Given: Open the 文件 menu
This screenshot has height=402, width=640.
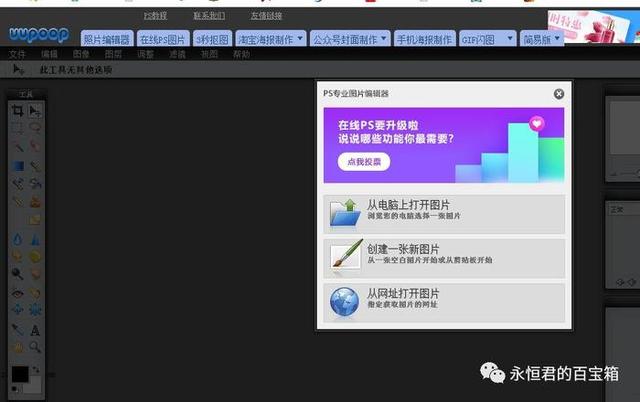Looking at the screenshot, I should (x=17, y=54).
